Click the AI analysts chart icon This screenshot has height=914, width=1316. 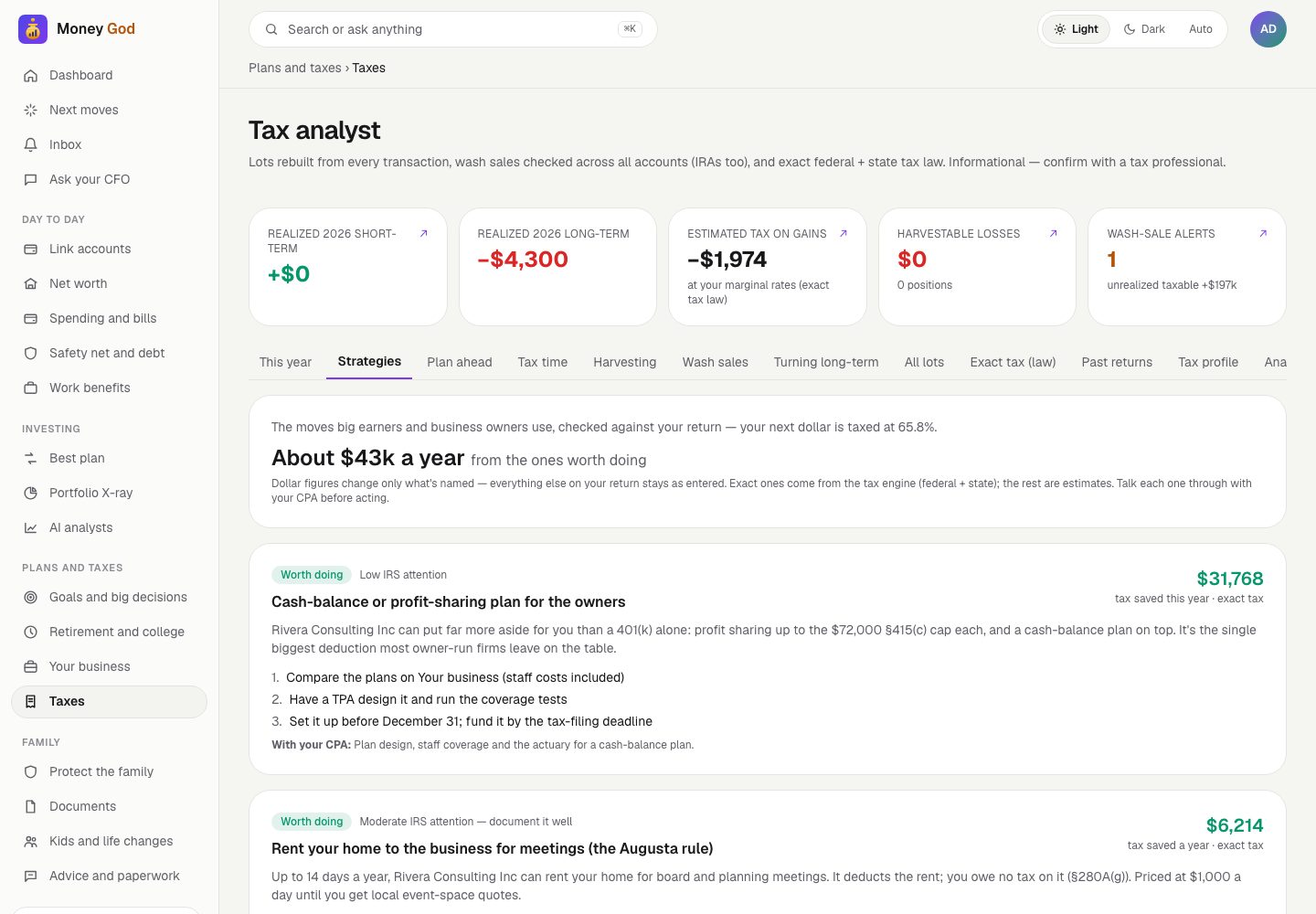(30, 527)
